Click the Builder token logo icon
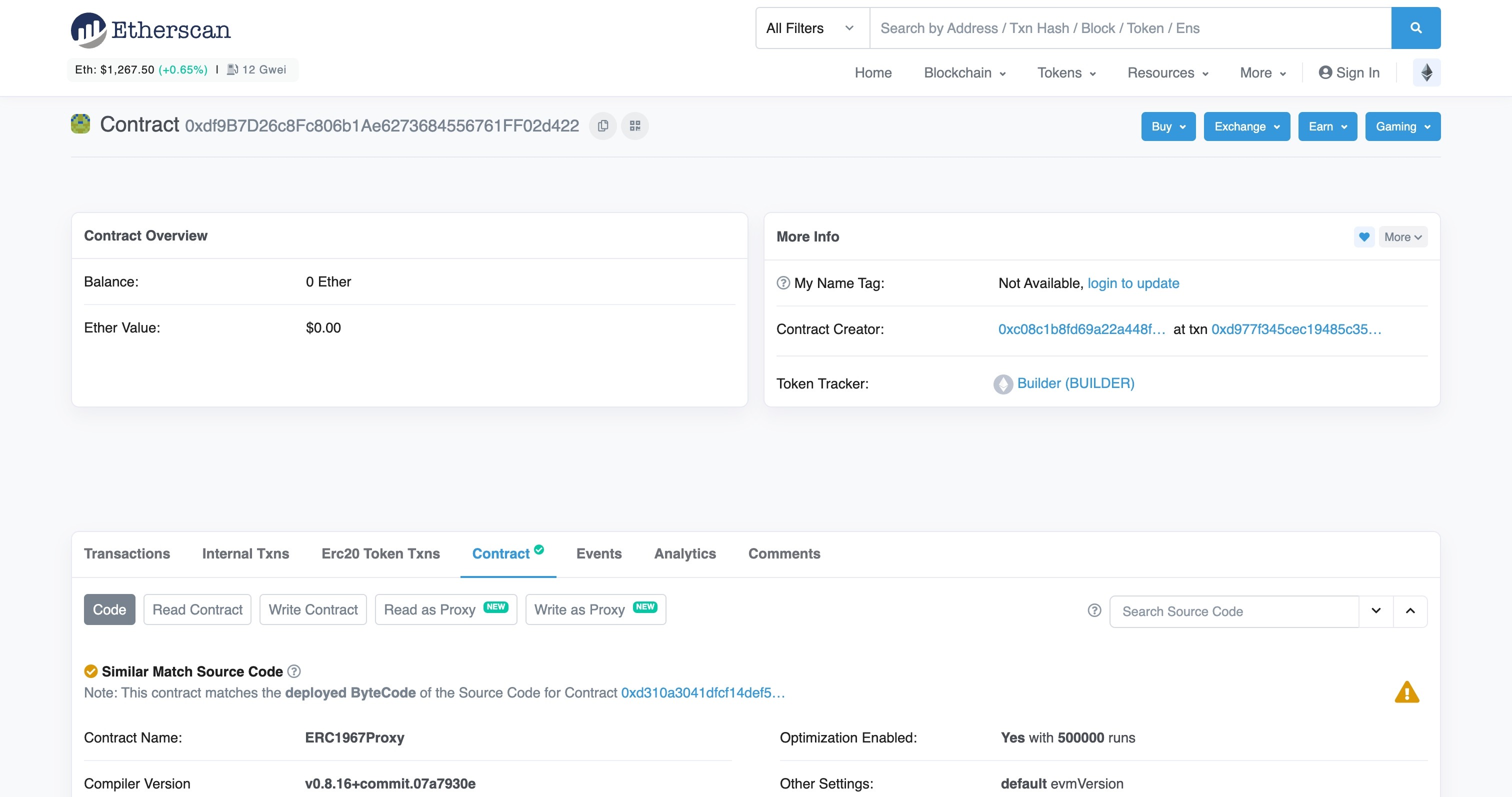This screenshot has width=1512, height=797. [1003, 384]
